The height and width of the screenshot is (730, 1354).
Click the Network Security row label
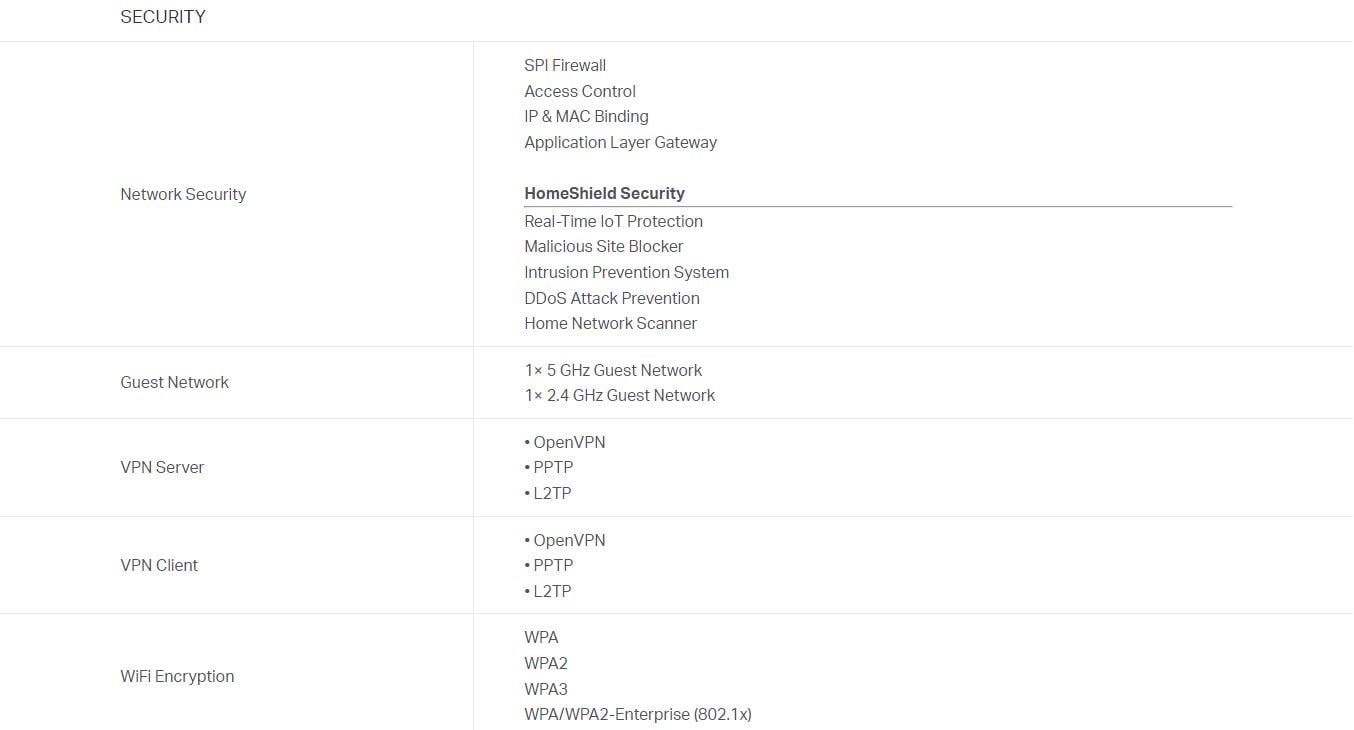click(x=183, y=194)
